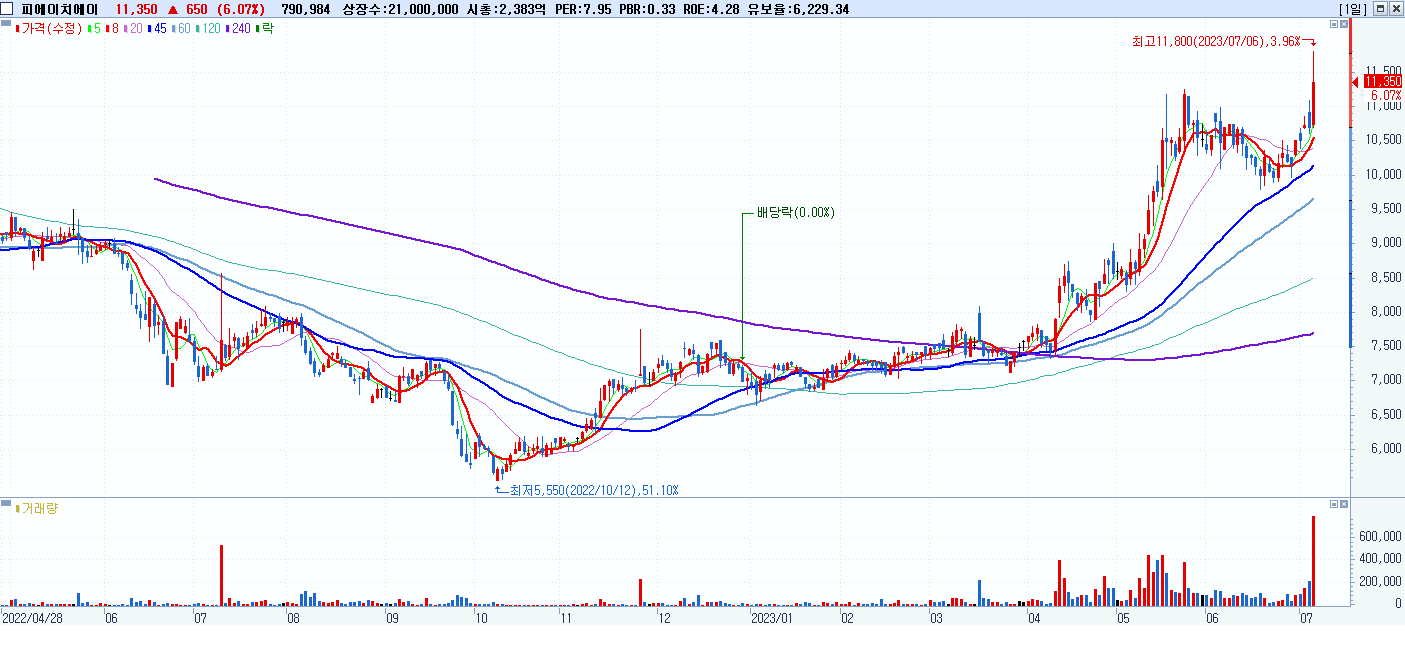This screenshot has height=648, width=1405.
Task: Click the 배당락(0.00%) dividend marker label
Action: click(795, 213)
